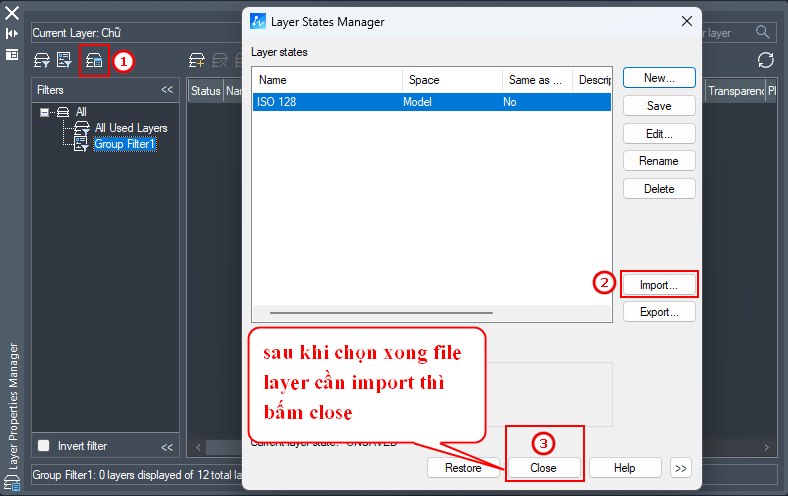Open New Property Filter icon in Layer Properties Manager
788x496 pixels.
[42, 61]
